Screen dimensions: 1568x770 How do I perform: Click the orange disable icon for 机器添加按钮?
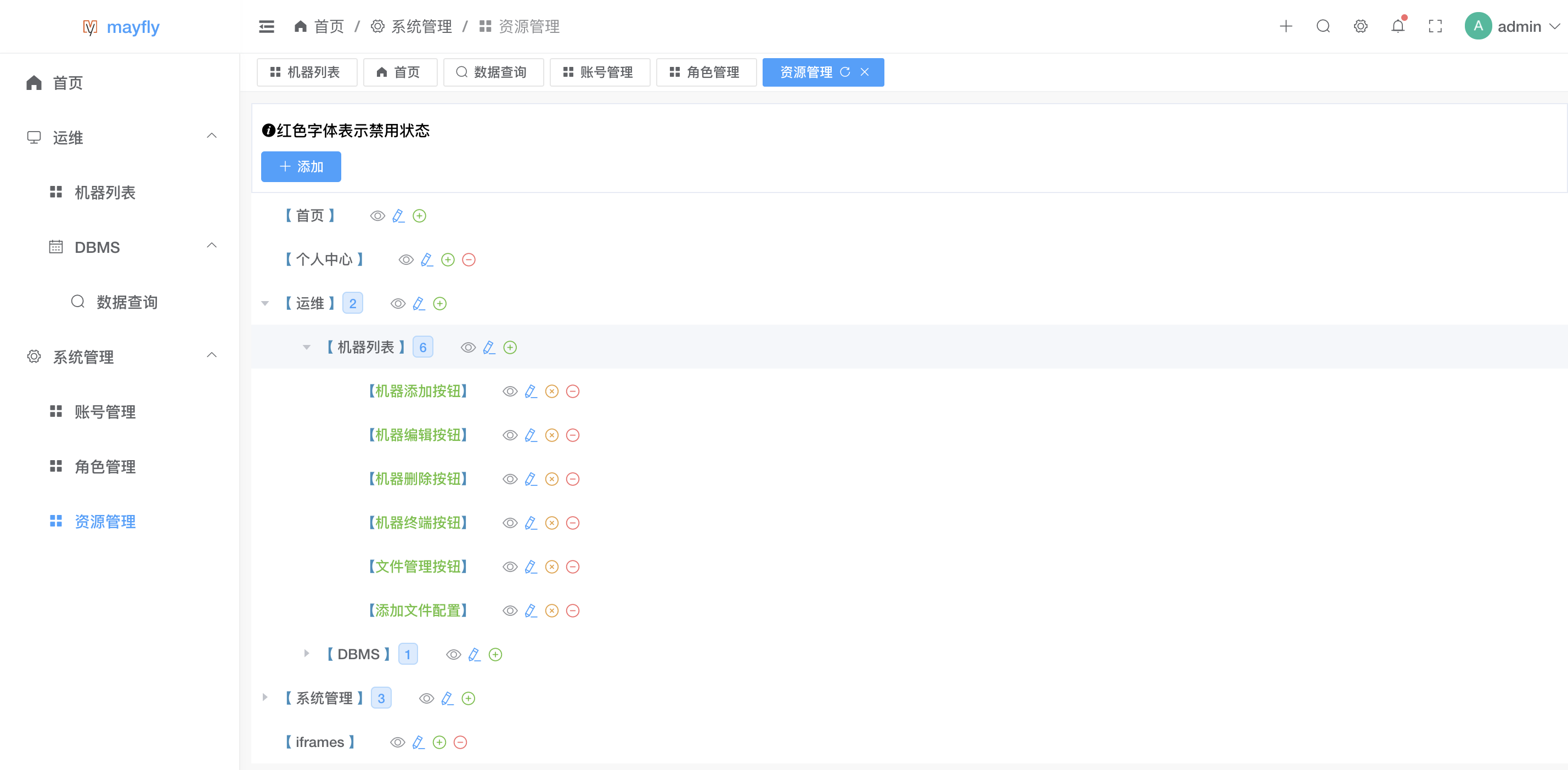551,392
